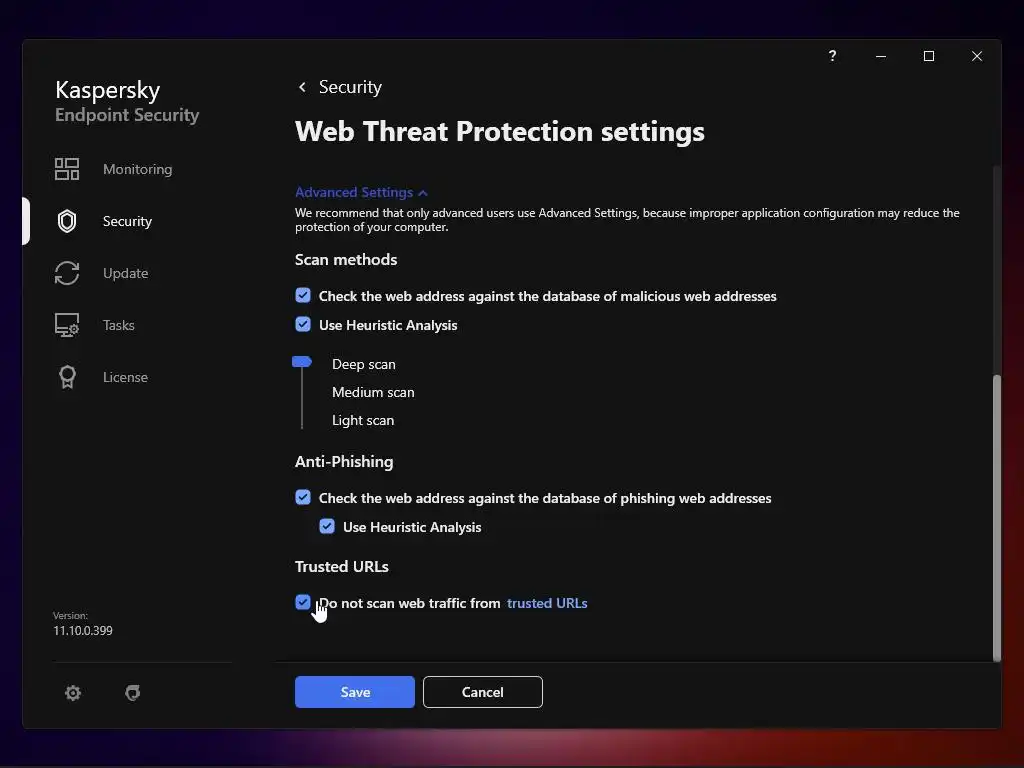Click version number 11.10.0.399
This screenshot has width=1024, height=768.
pos(83,631)
